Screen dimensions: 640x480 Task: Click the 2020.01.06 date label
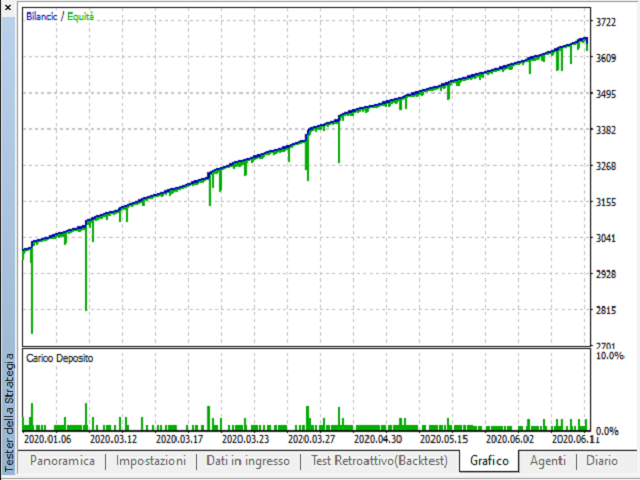coord(47,440)
